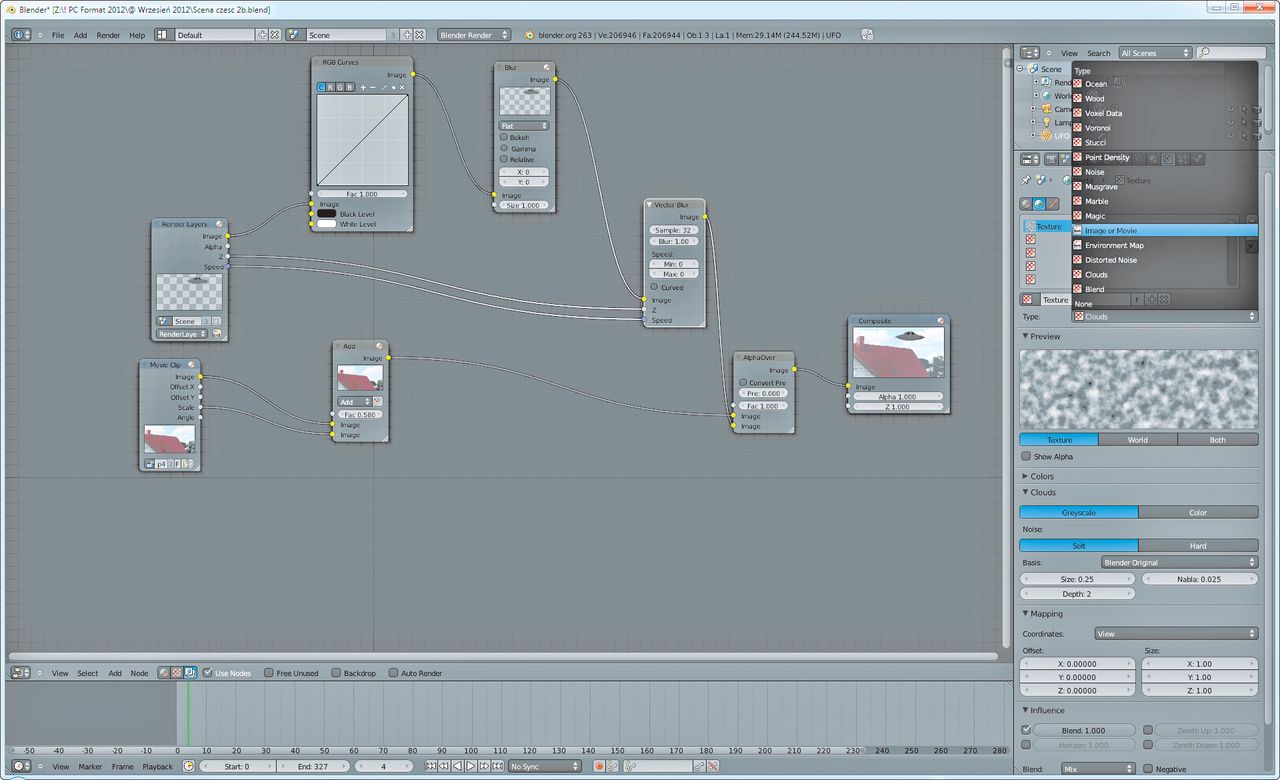1280x780 pixels.
Task: Open the Add node blend mode dropdown
Action: click(x=355, y=402)
